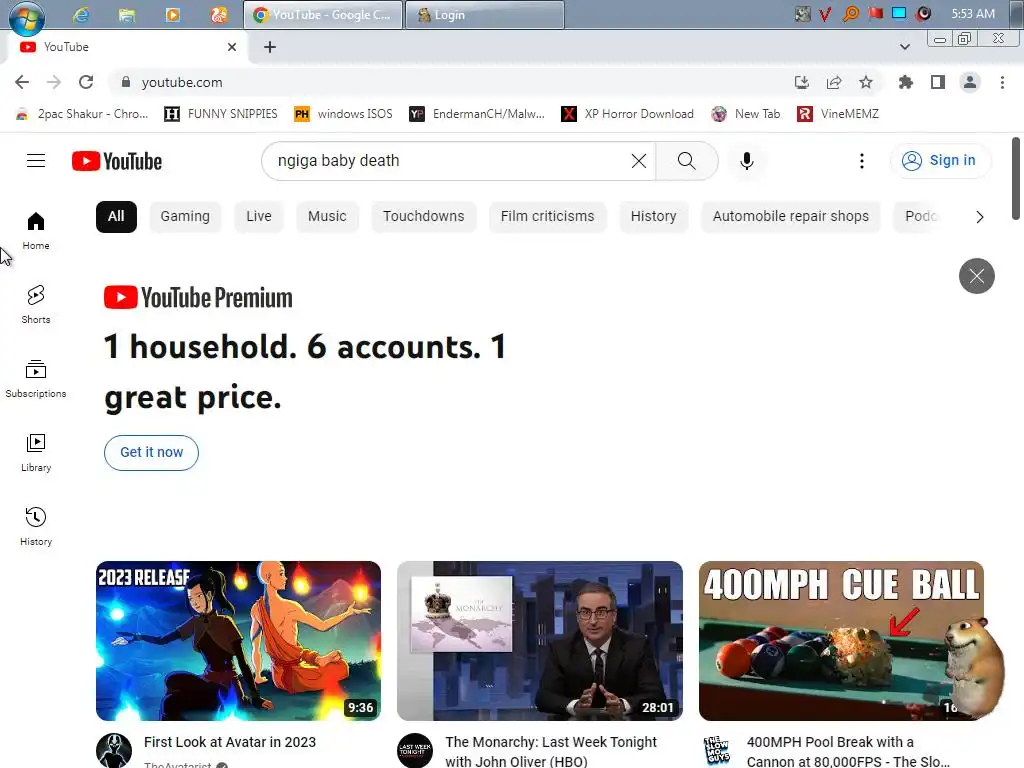The height and width of the screenshot is (768, 1024).
Task: Open windows ISOS bookmark
Action: click(344, 114)
